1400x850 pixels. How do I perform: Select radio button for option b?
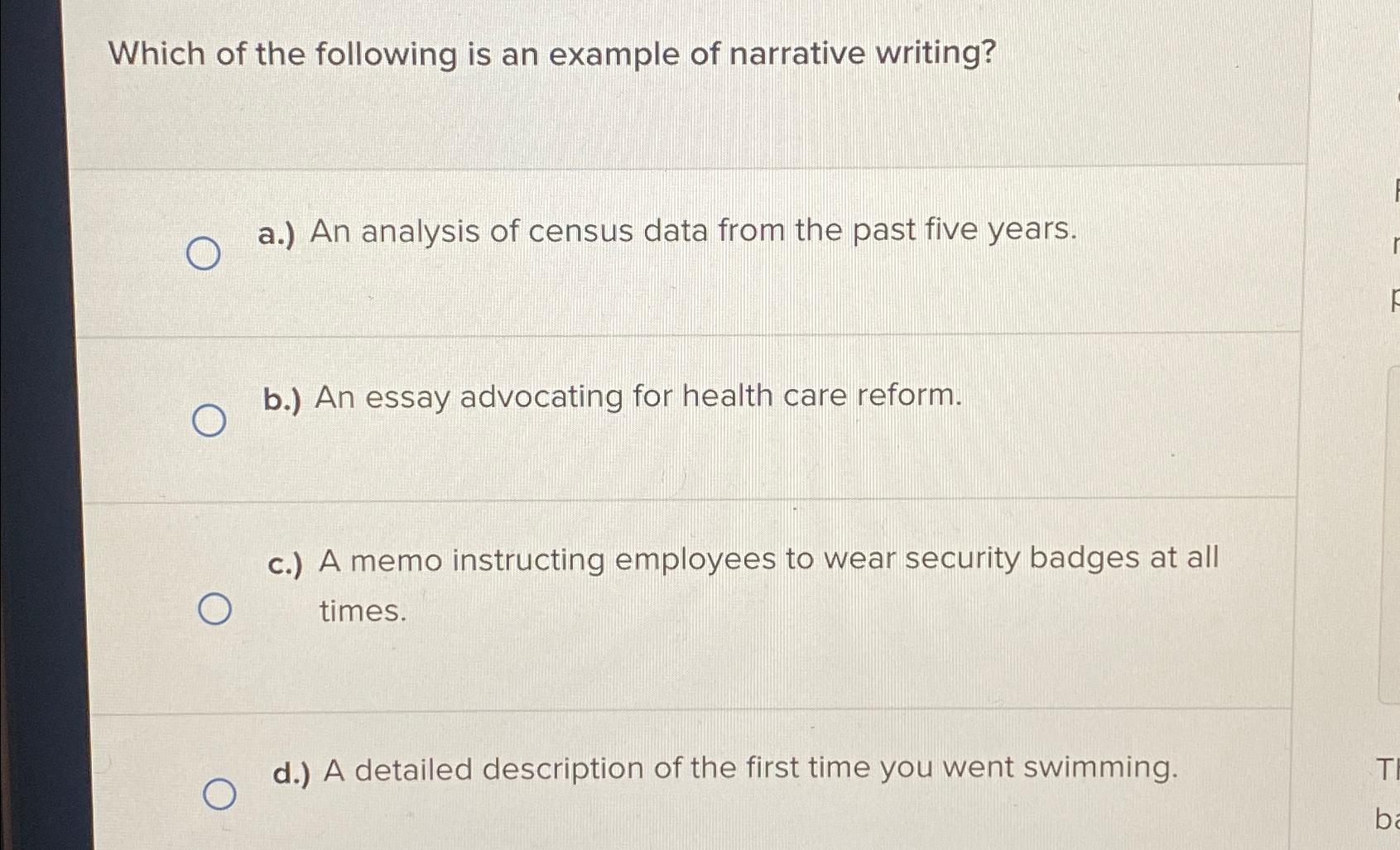pyautogui.click(x=209, y=420)
